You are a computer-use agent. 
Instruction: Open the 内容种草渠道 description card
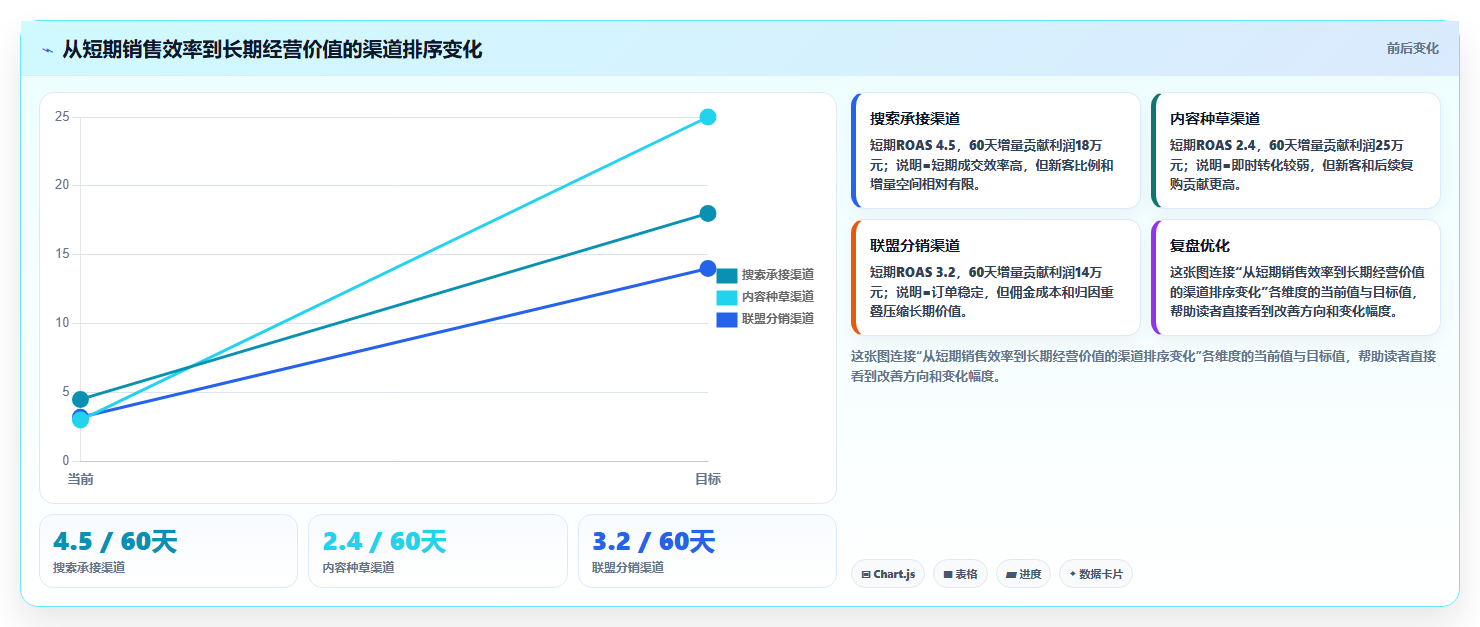[1296, 150]
